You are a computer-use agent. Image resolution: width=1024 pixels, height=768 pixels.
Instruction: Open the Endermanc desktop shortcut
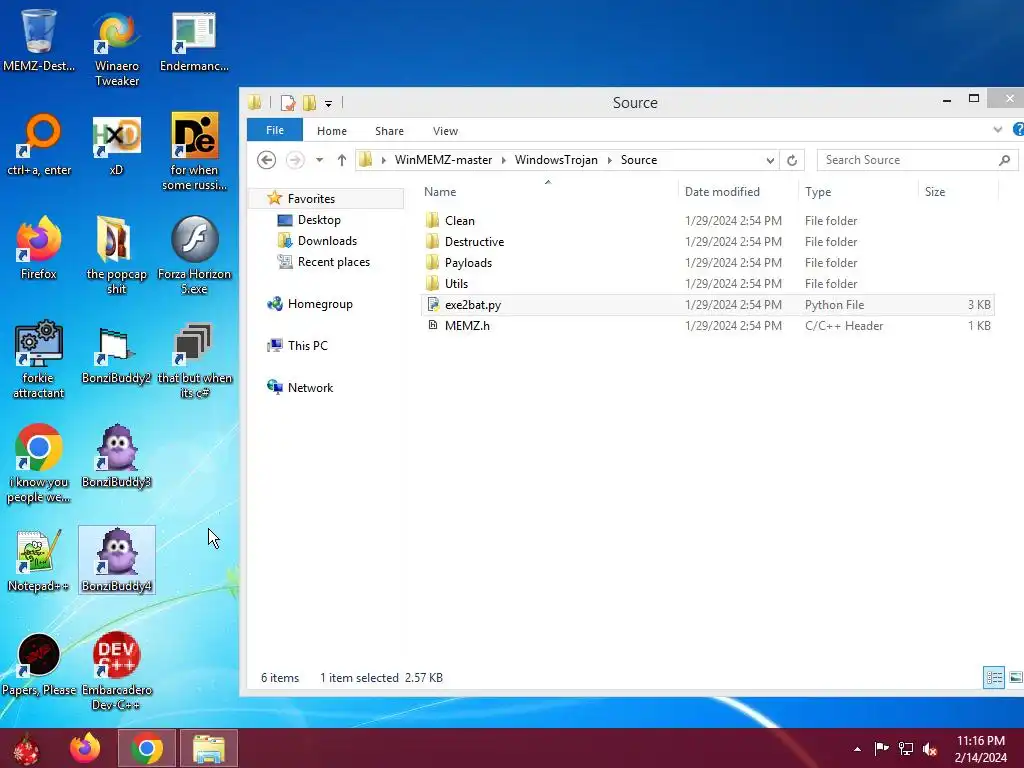pyautogui.click(x=194, y=40)
